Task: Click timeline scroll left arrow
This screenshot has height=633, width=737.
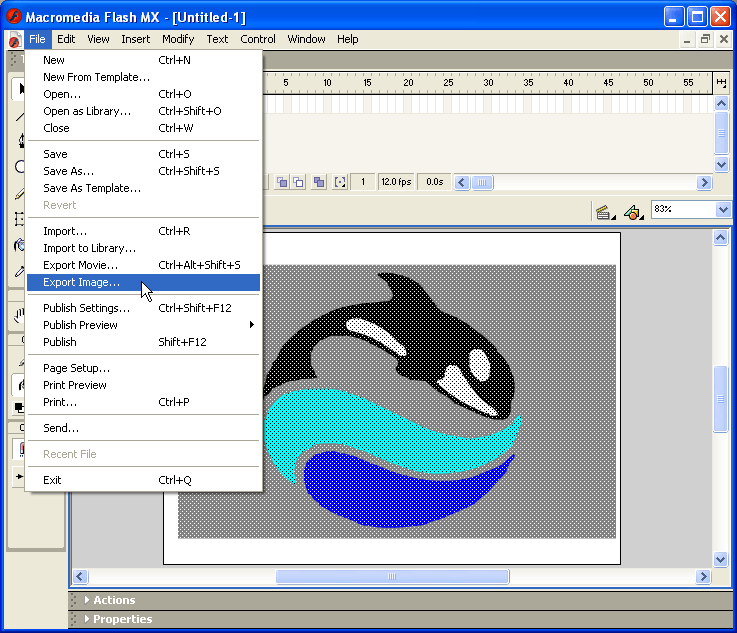Action: (462, 182)
